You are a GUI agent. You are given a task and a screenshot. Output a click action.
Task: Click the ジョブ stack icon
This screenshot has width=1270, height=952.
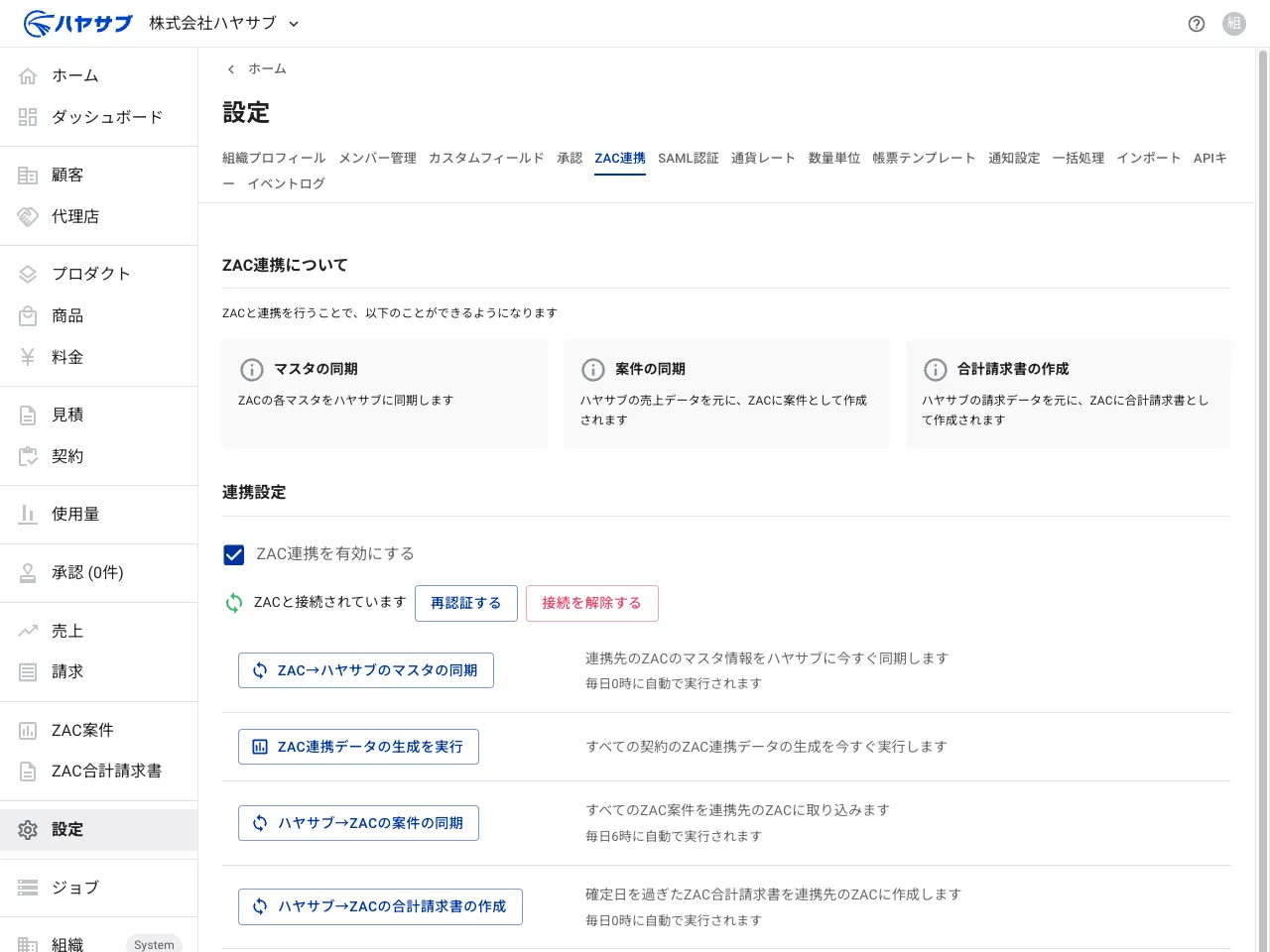tap(28, 888)
